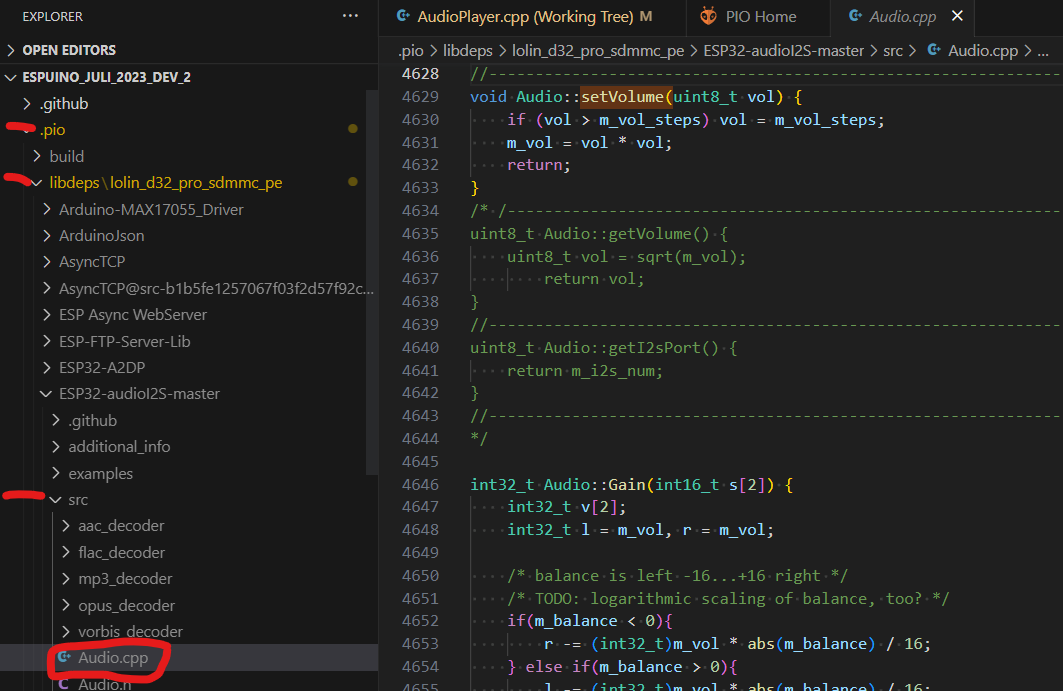The height and width of the screenshot is (691, 1063).
Task: Click the C++ icon beside Audio.cpp in breadcrumbs
Action: [934, 50]
